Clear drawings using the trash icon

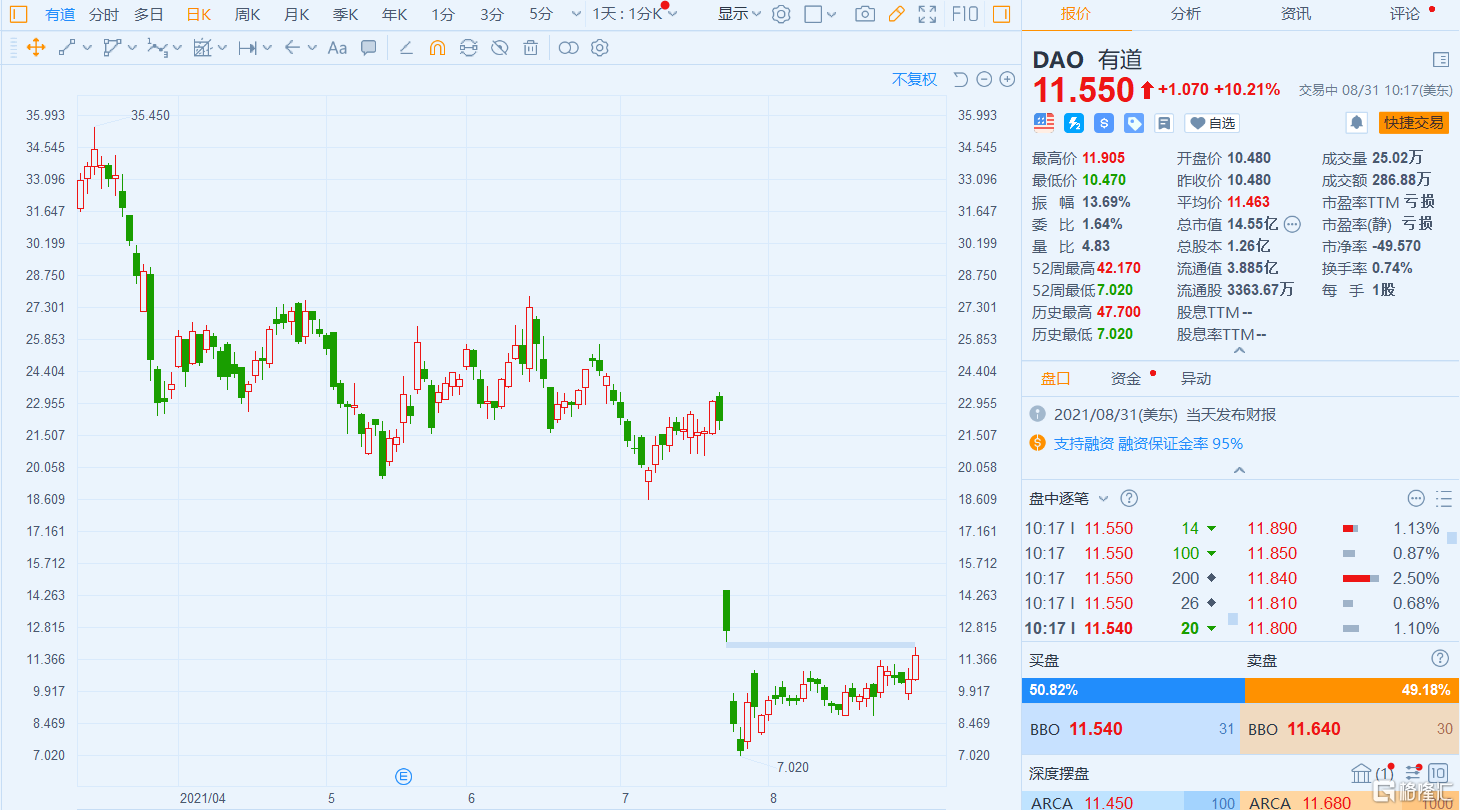coord(530,46)
